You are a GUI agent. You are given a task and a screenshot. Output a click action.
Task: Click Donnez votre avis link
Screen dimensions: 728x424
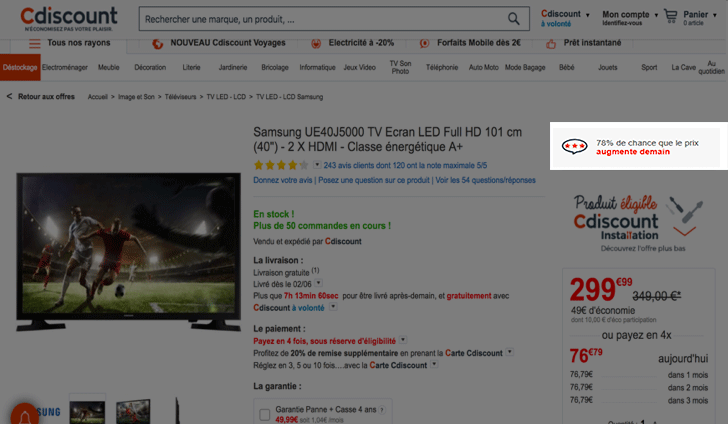click(283, 180)
